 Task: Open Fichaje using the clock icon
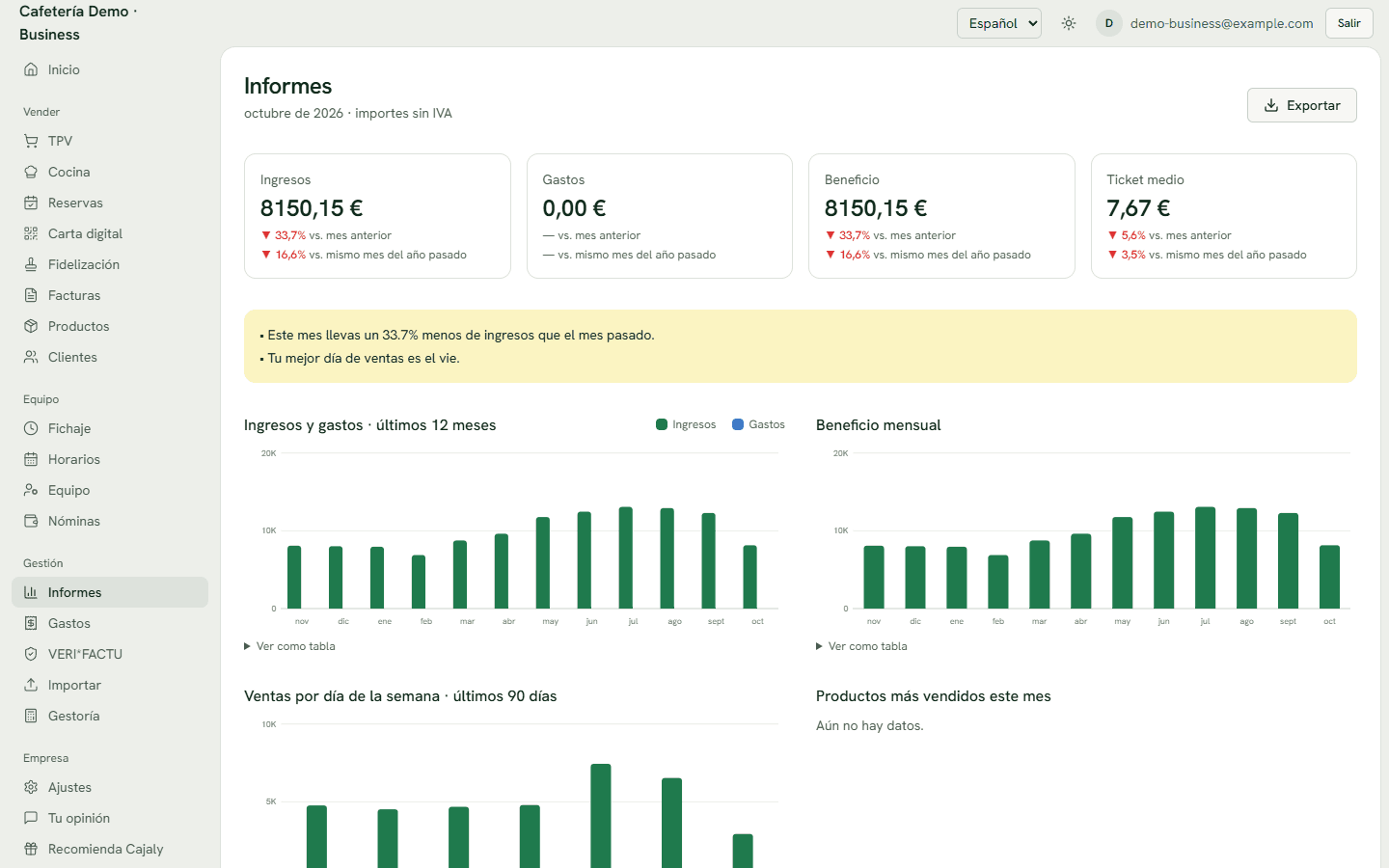tap(31, 428)
